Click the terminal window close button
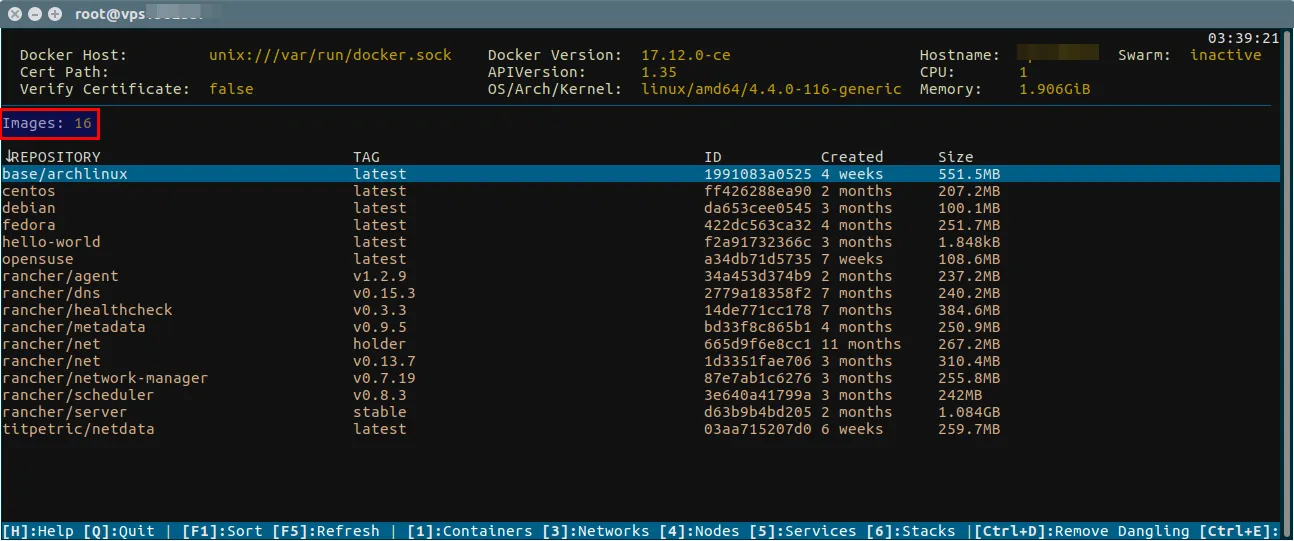 tap(15, 14)
